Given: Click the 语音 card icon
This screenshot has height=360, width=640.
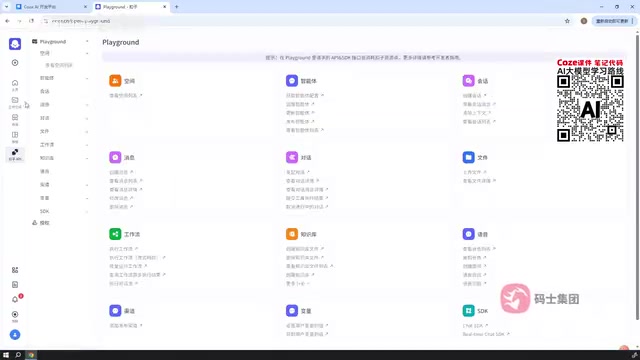Looking at the screenshot, I should (x=469, y=234).
